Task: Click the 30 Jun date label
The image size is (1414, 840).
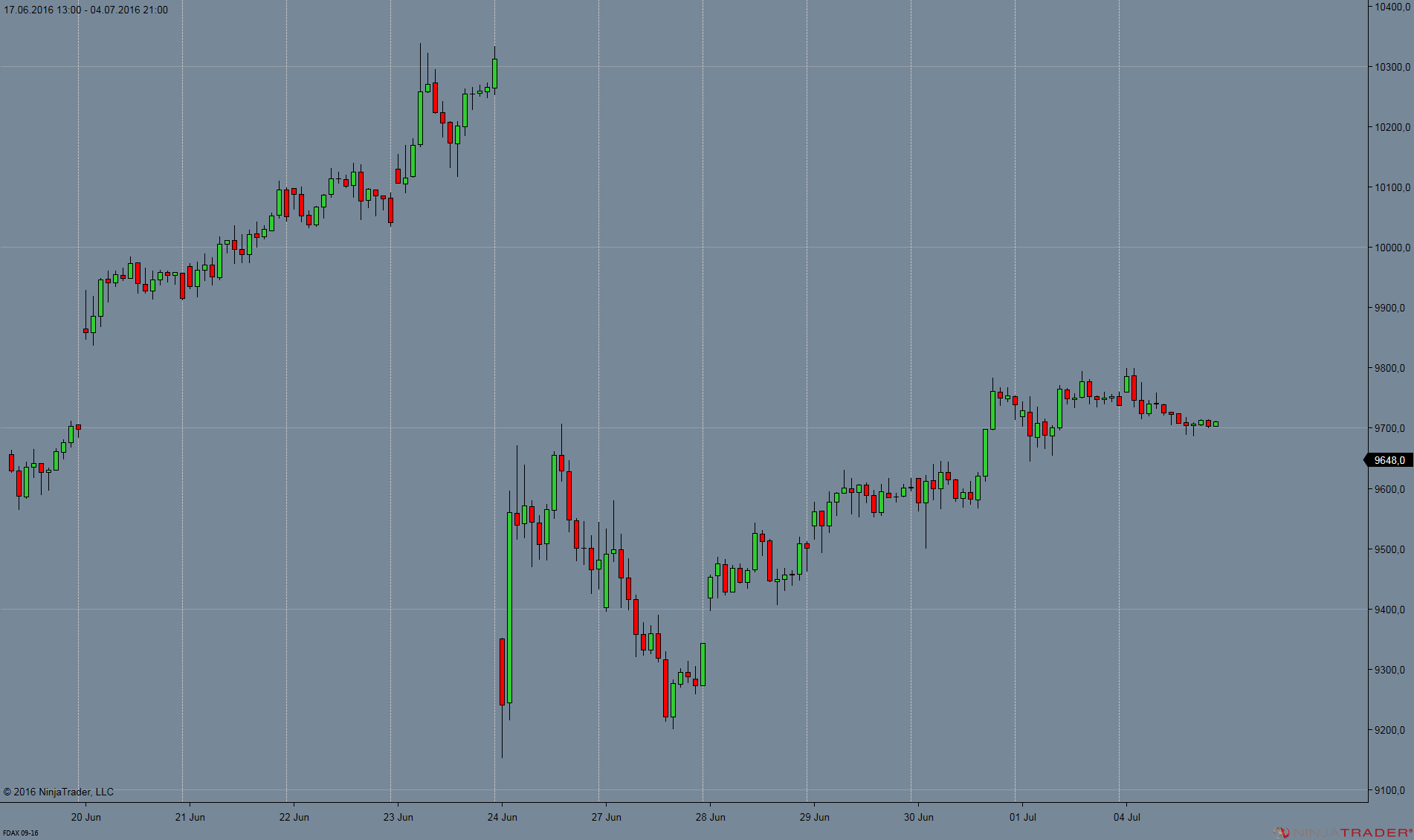Action: (x=919, y=817)
